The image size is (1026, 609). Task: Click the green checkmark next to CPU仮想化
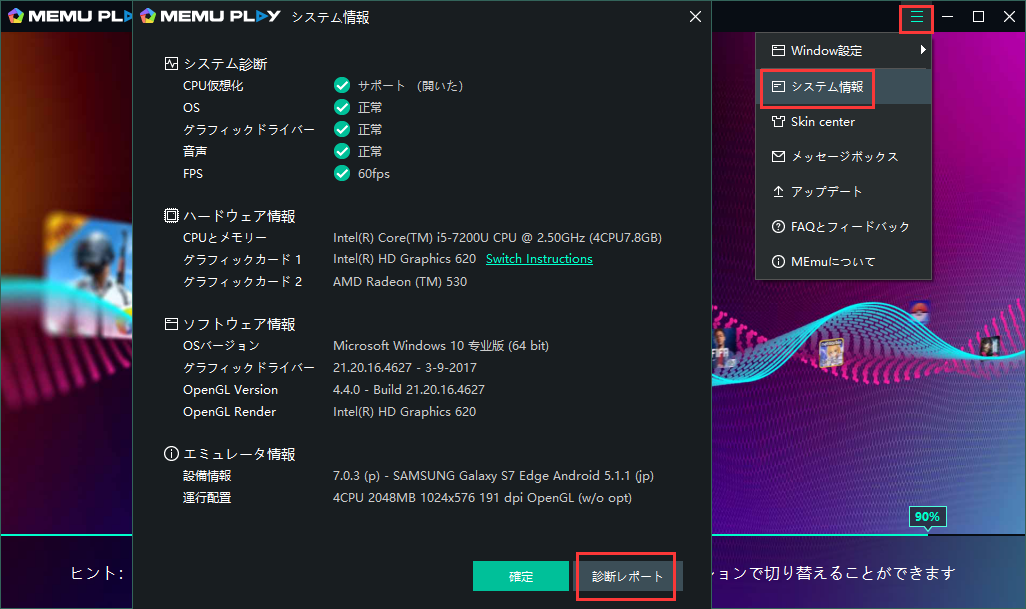(342, 86)
